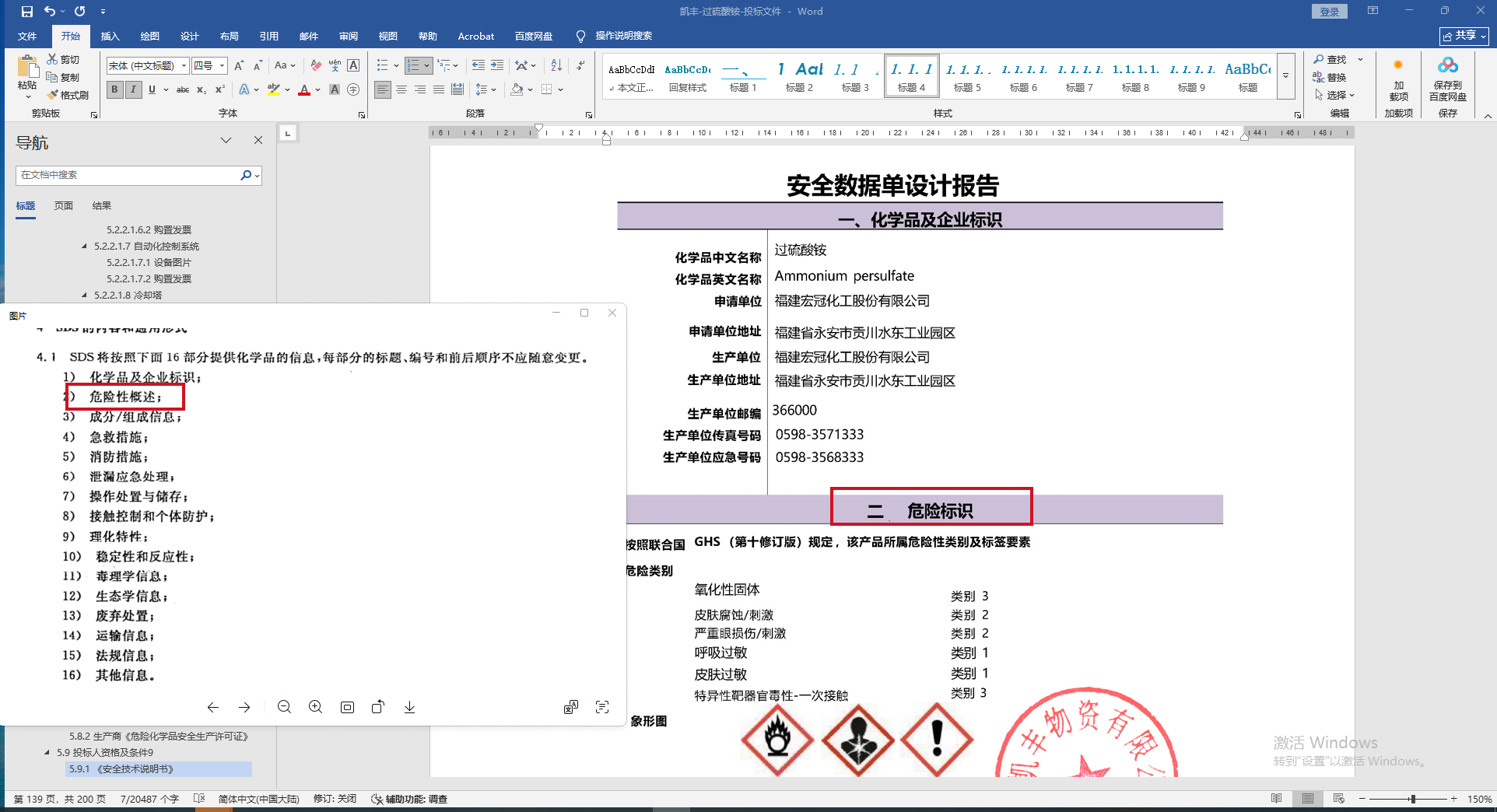Fit image to window in picture viewer
The height and width of the screenshot is (812, 1497).
(x=347, y=707)
